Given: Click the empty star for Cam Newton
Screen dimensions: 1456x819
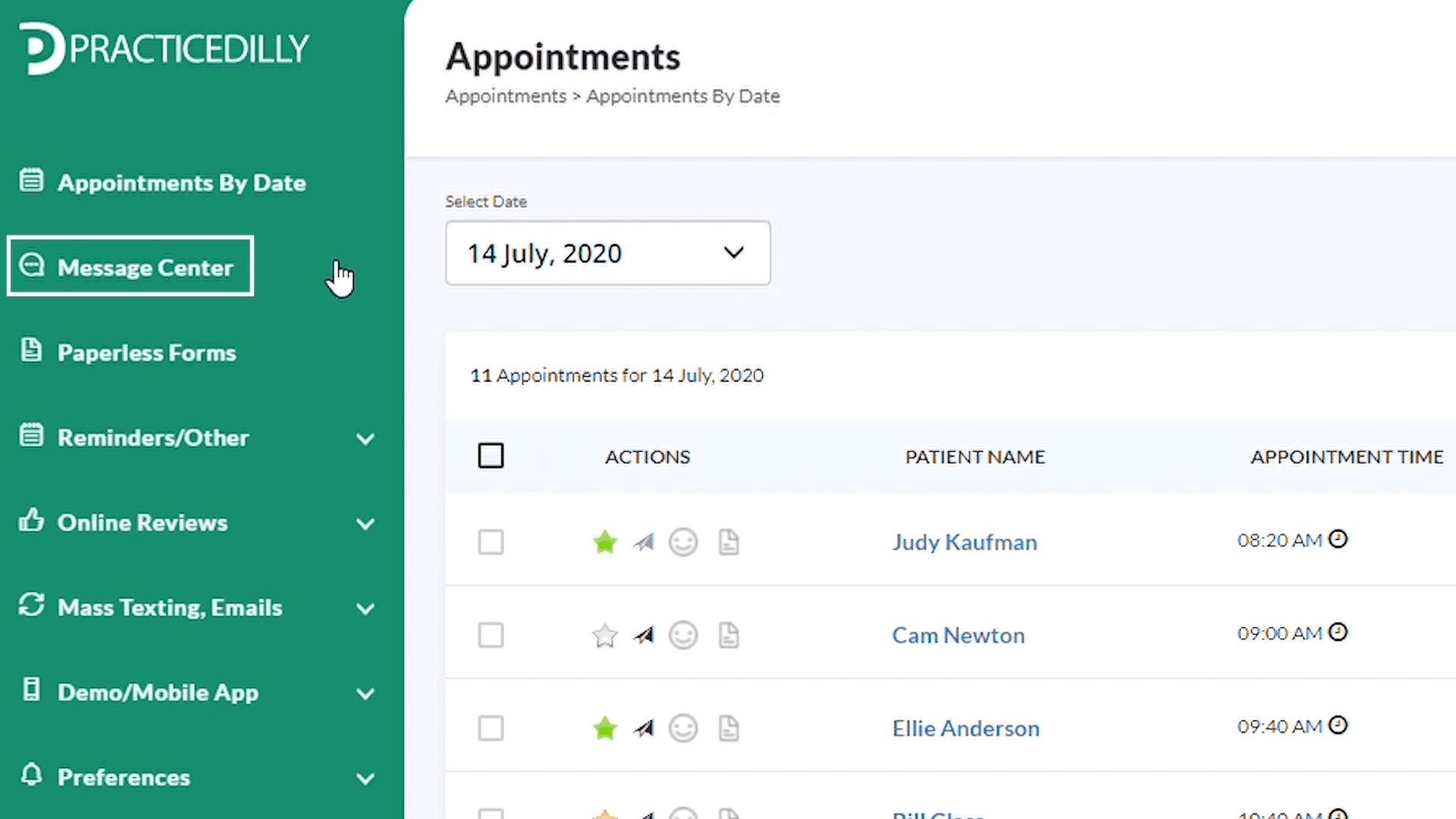Looking at the screenshot, I should [x=605, y=635].
